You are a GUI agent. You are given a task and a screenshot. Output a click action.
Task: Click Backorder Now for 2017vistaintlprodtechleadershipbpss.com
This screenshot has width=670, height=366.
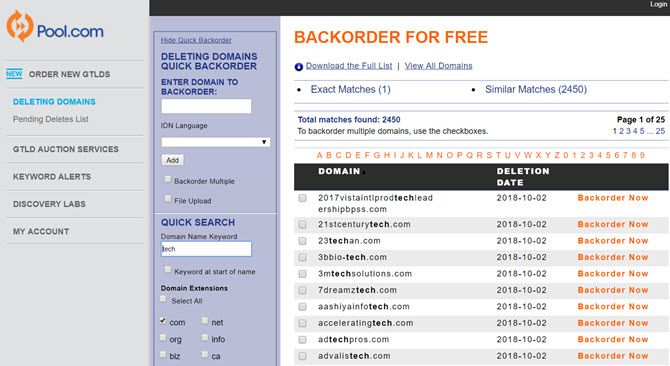(x=613, y=198)
